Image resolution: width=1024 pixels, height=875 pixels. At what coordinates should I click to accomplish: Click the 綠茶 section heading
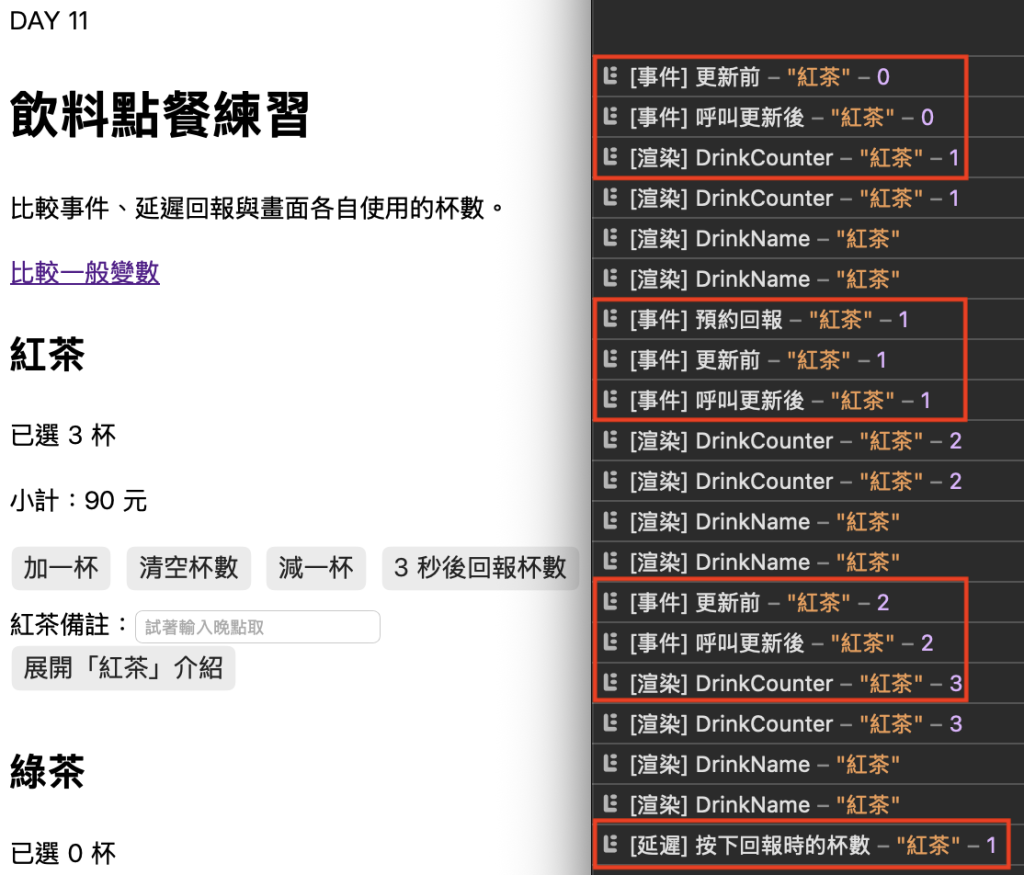point(47,772)
